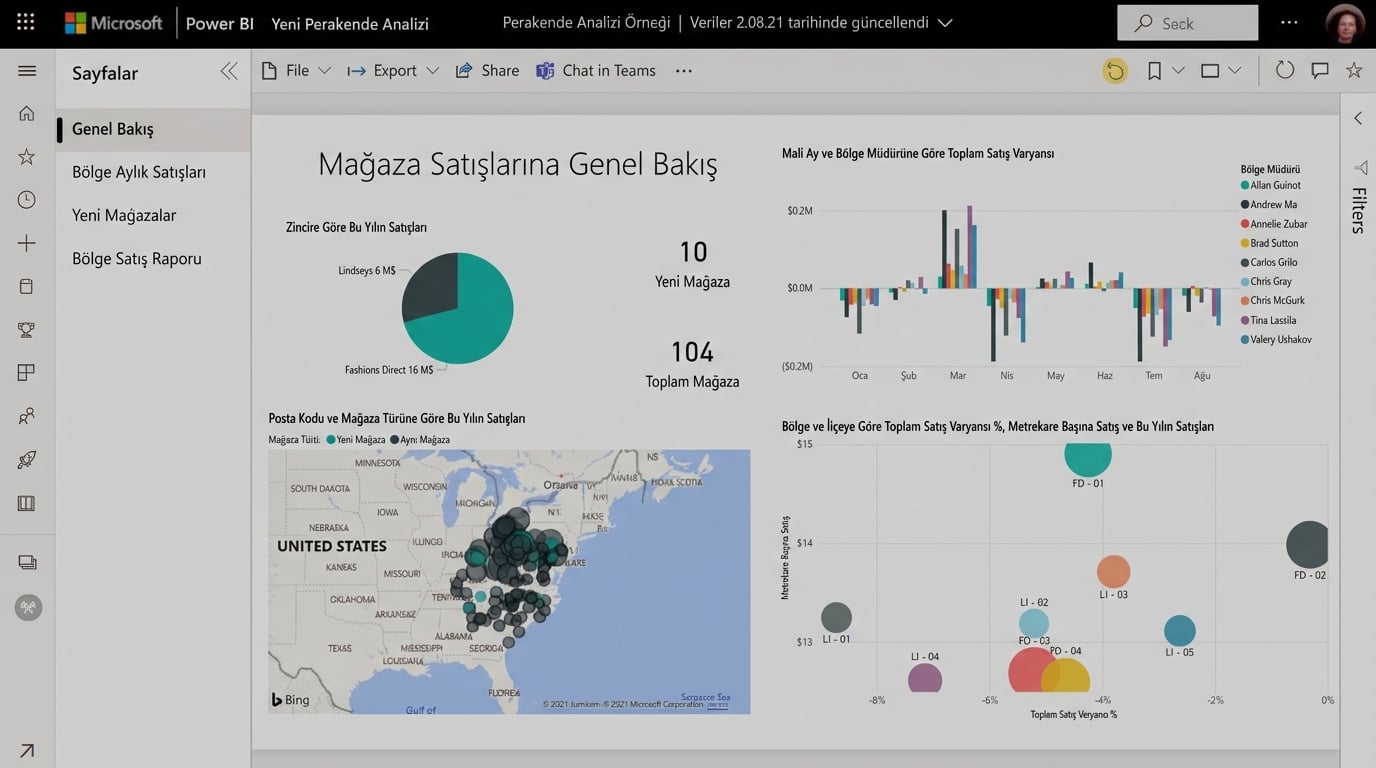Open Deployment pipelines rocket icon

(27, 459)
